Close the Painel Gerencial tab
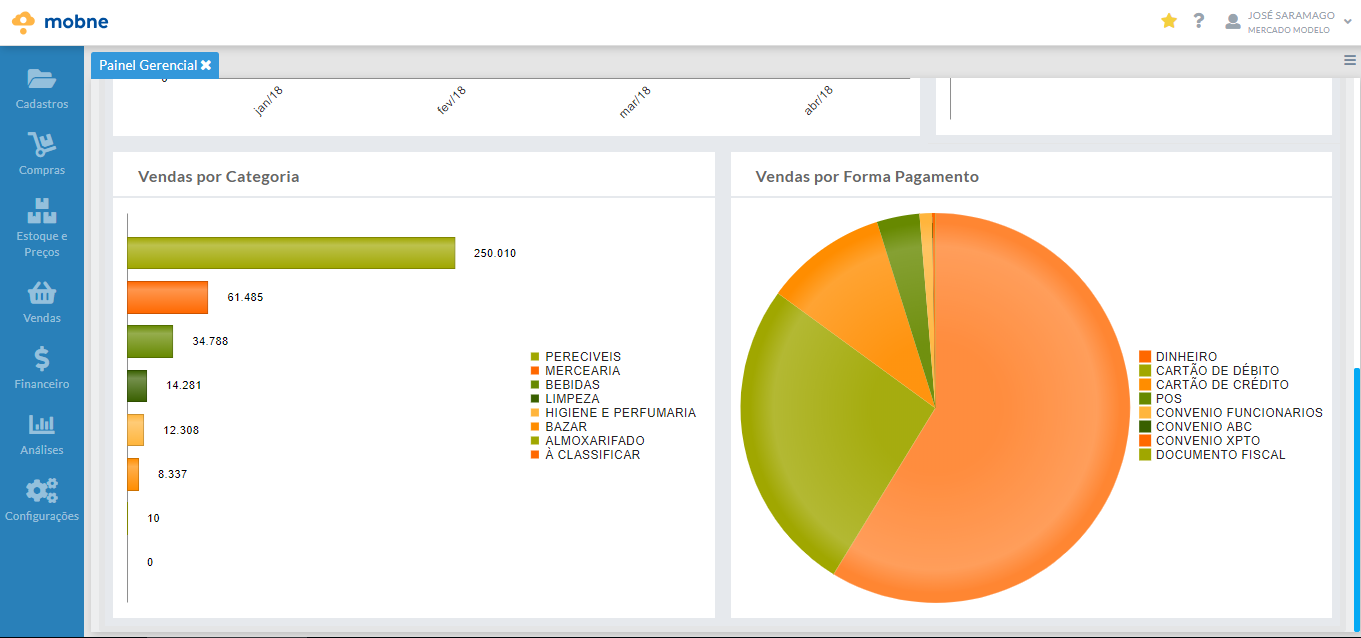This screenshot has width=1361, height=638. pyautogui.click(x=206, y=65)
